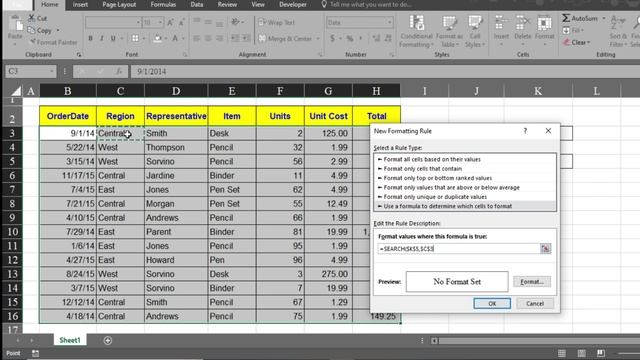Click the Fill command in Editing group
Screen dimensions: 640x360
pyautogui.click(x=573, y=30)
